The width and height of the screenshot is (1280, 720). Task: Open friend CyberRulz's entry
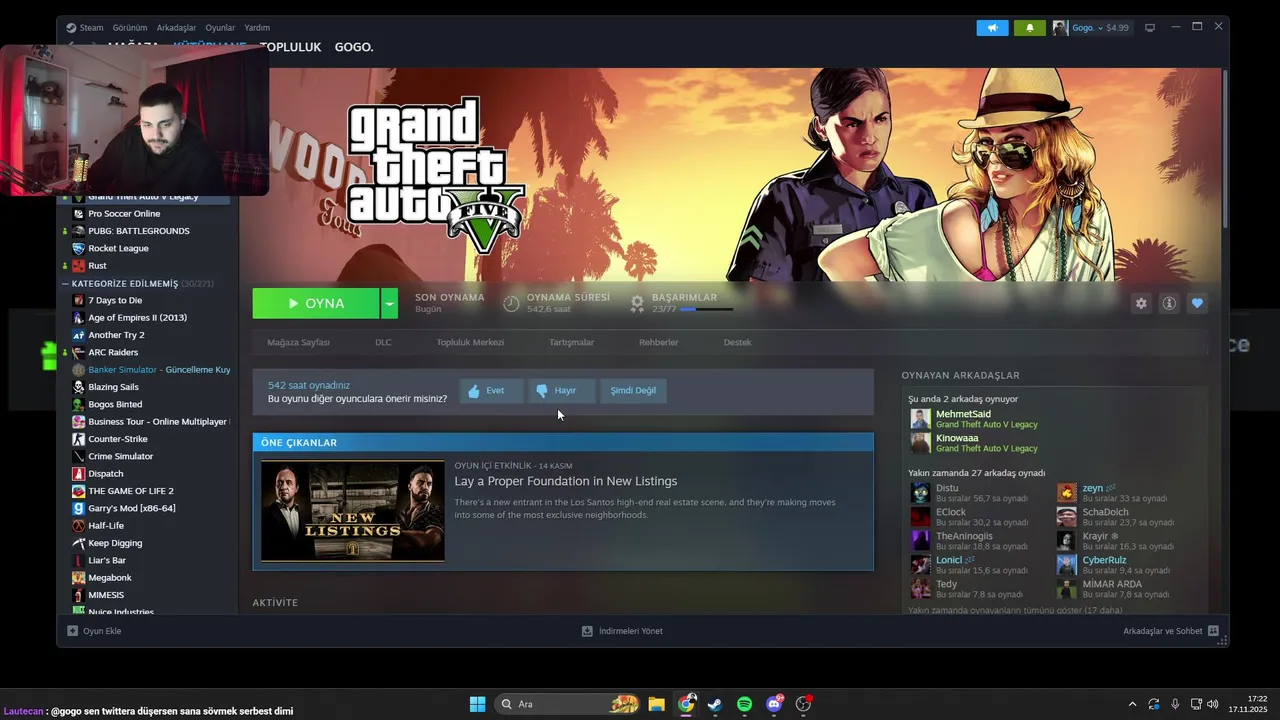click(1114, 565)
